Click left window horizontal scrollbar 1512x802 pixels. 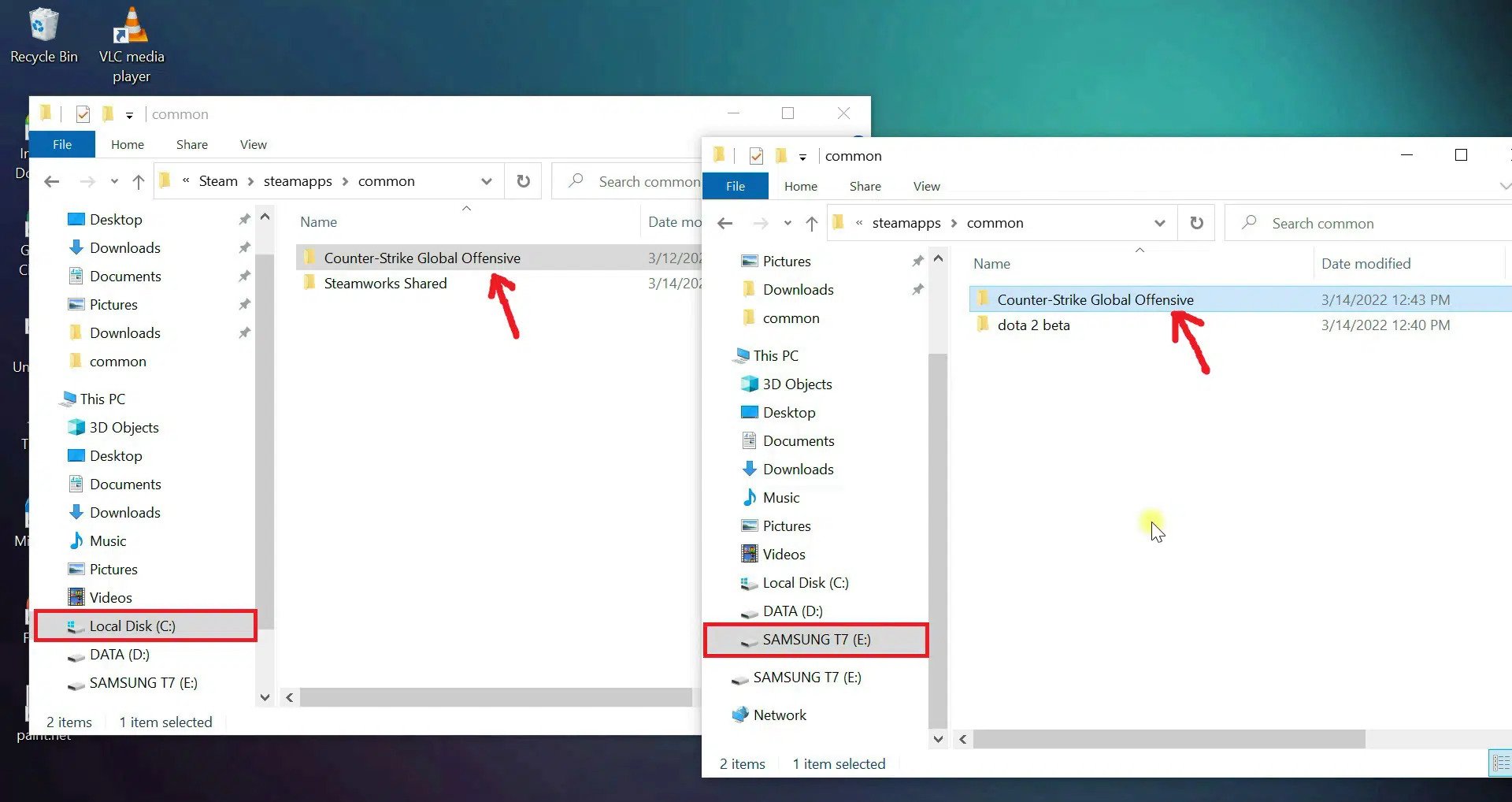pos(495,697)
